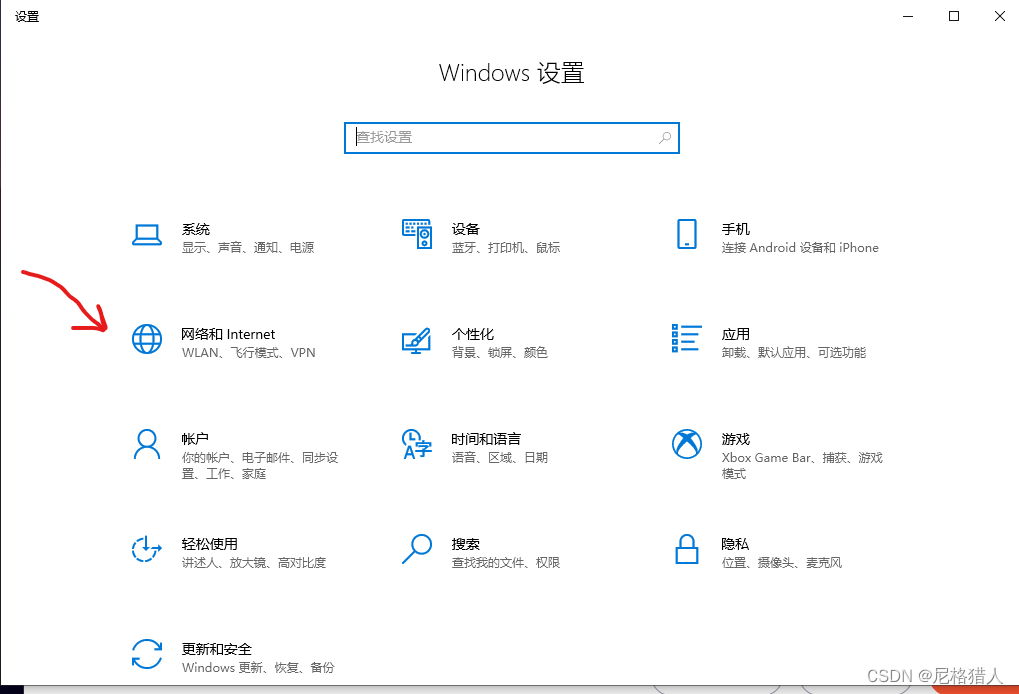Click the text 背景、锁屏、颜色

coord(500,353)
